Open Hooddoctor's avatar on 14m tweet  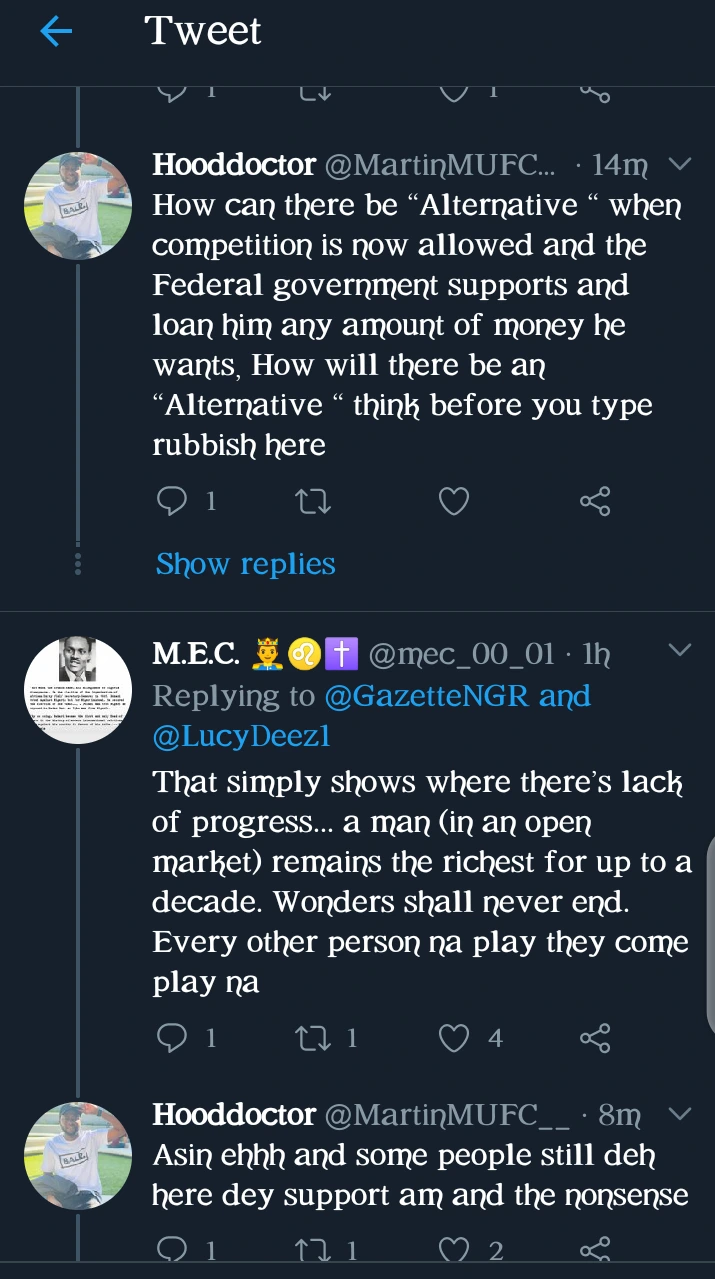click(78, 206)
